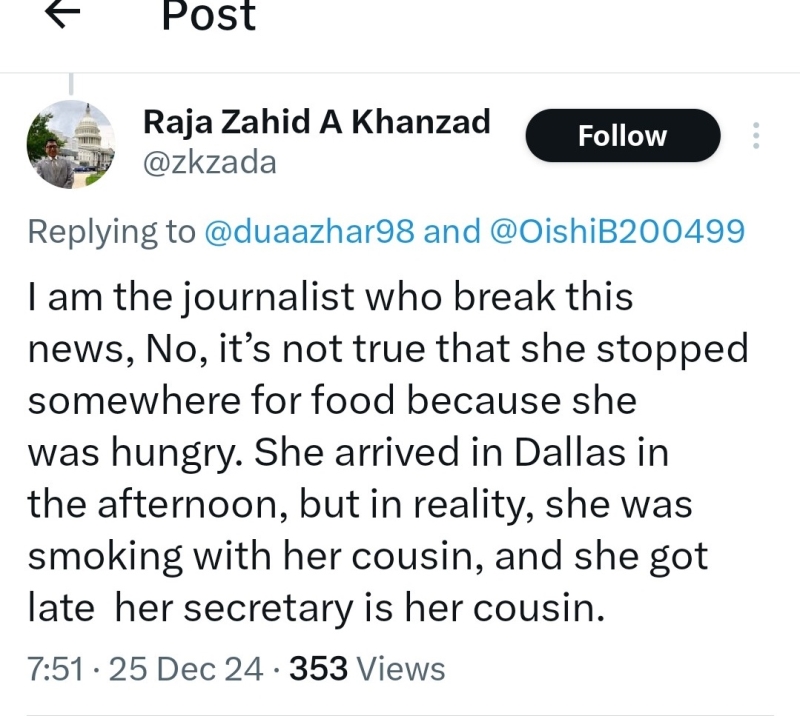Image resolution: width=800 pixels, height=716 pixels.
Task: Tap the 25 Dec 24 date
Action: pyautogui.click(x=186, y=669)
